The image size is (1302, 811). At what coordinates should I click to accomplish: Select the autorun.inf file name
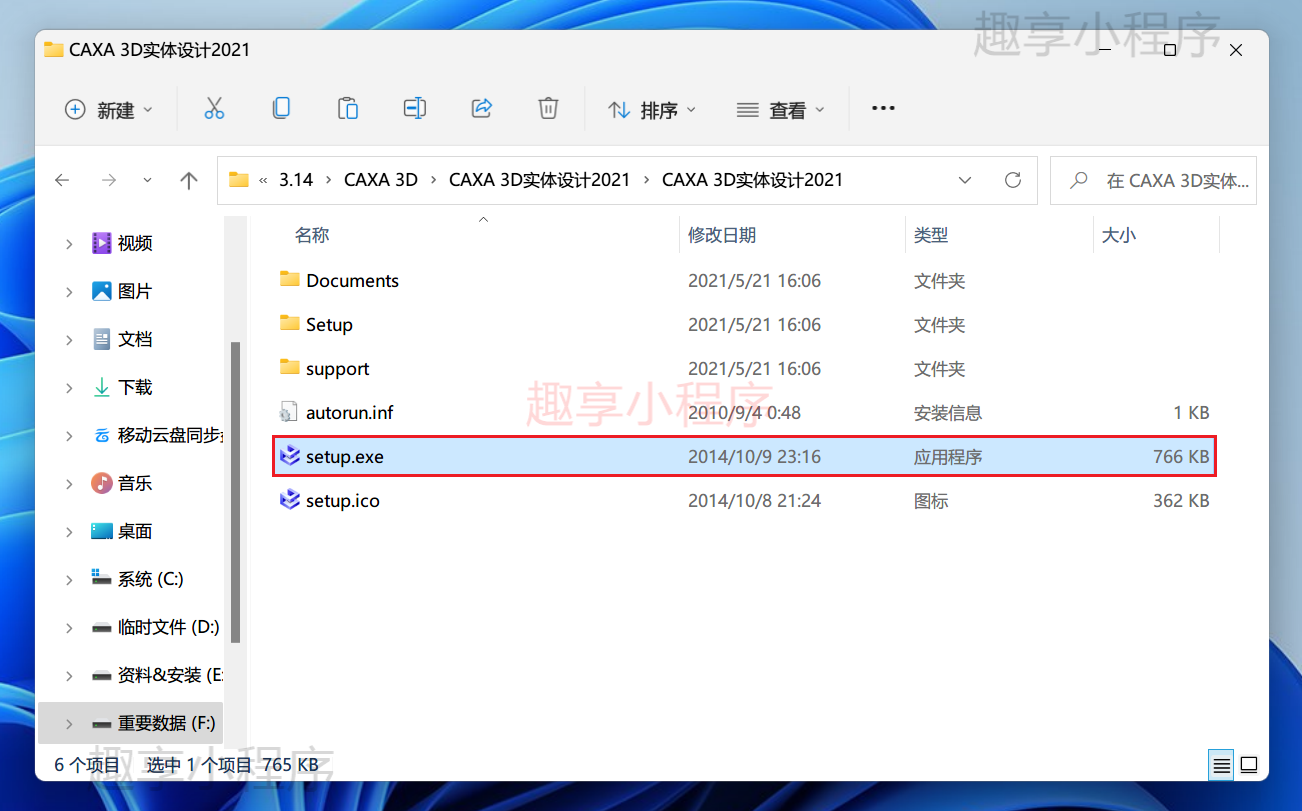coord(350,412)
